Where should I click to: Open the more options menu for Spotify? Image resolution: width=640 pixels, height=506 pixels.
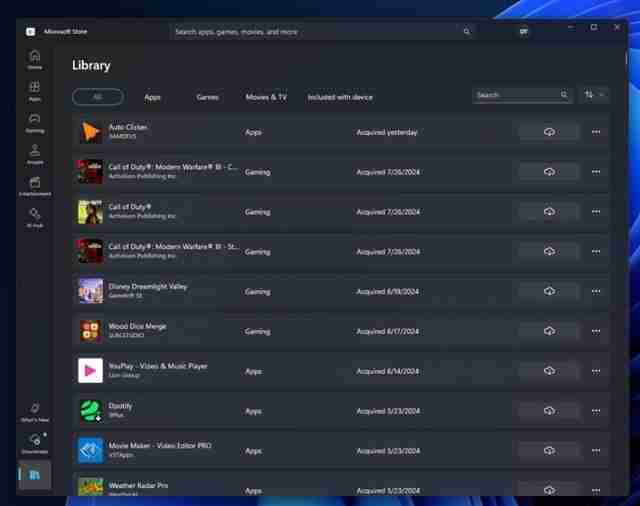596,411
